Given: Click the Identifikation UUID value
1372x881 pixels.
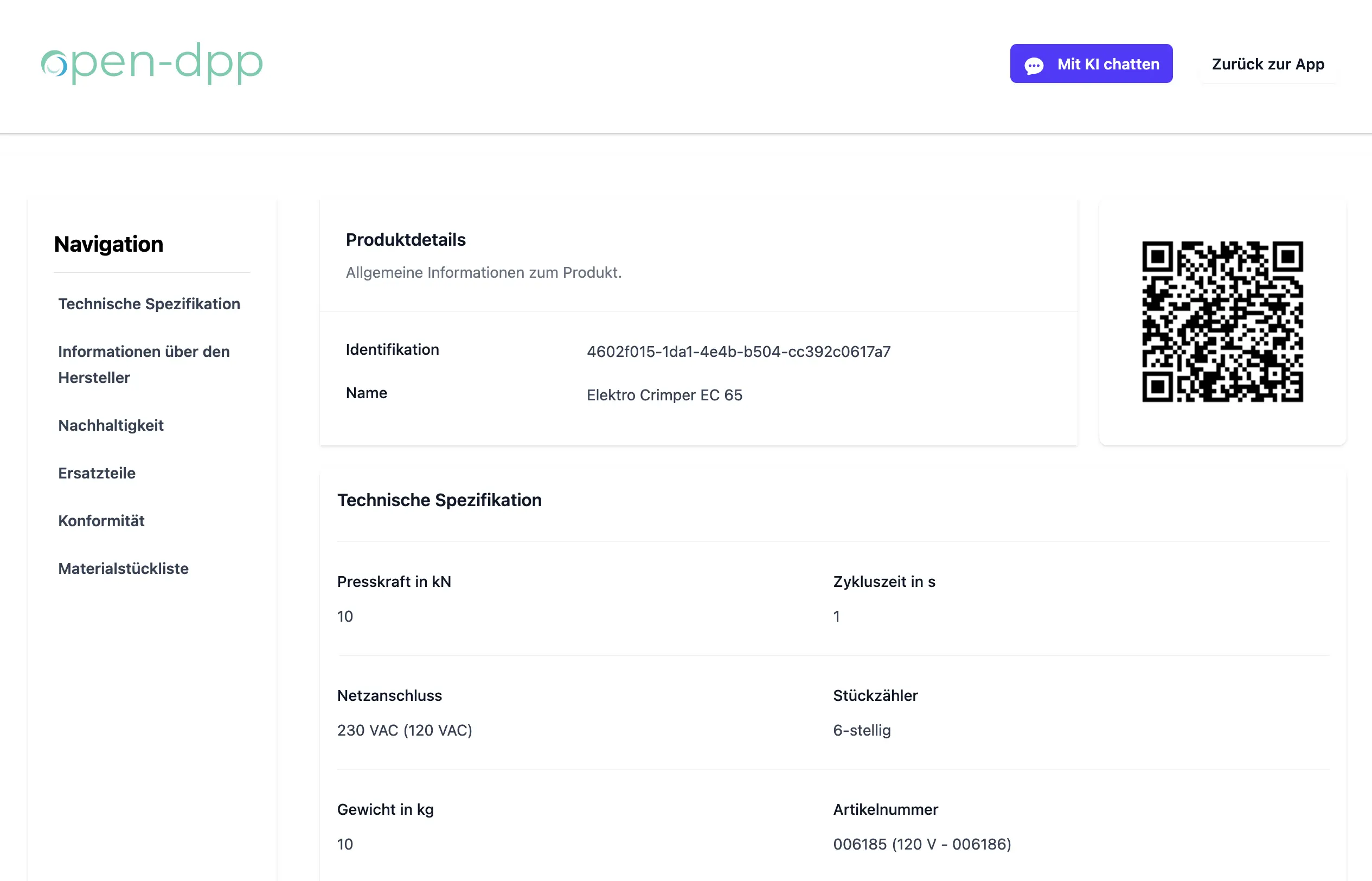Looking at the screenshot, I should 738,351.
